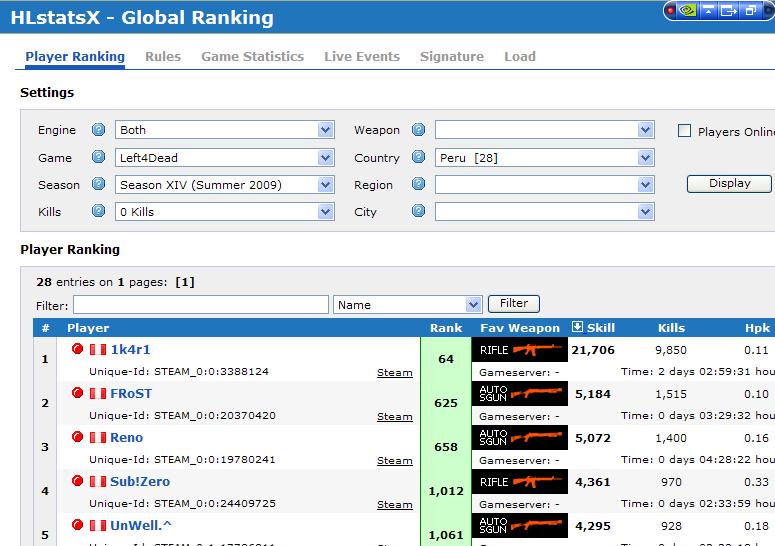Open the Game dropdown showing Left4Dead
The height and width of the screenshot is (546, 775).
click(x=224, y=158)
